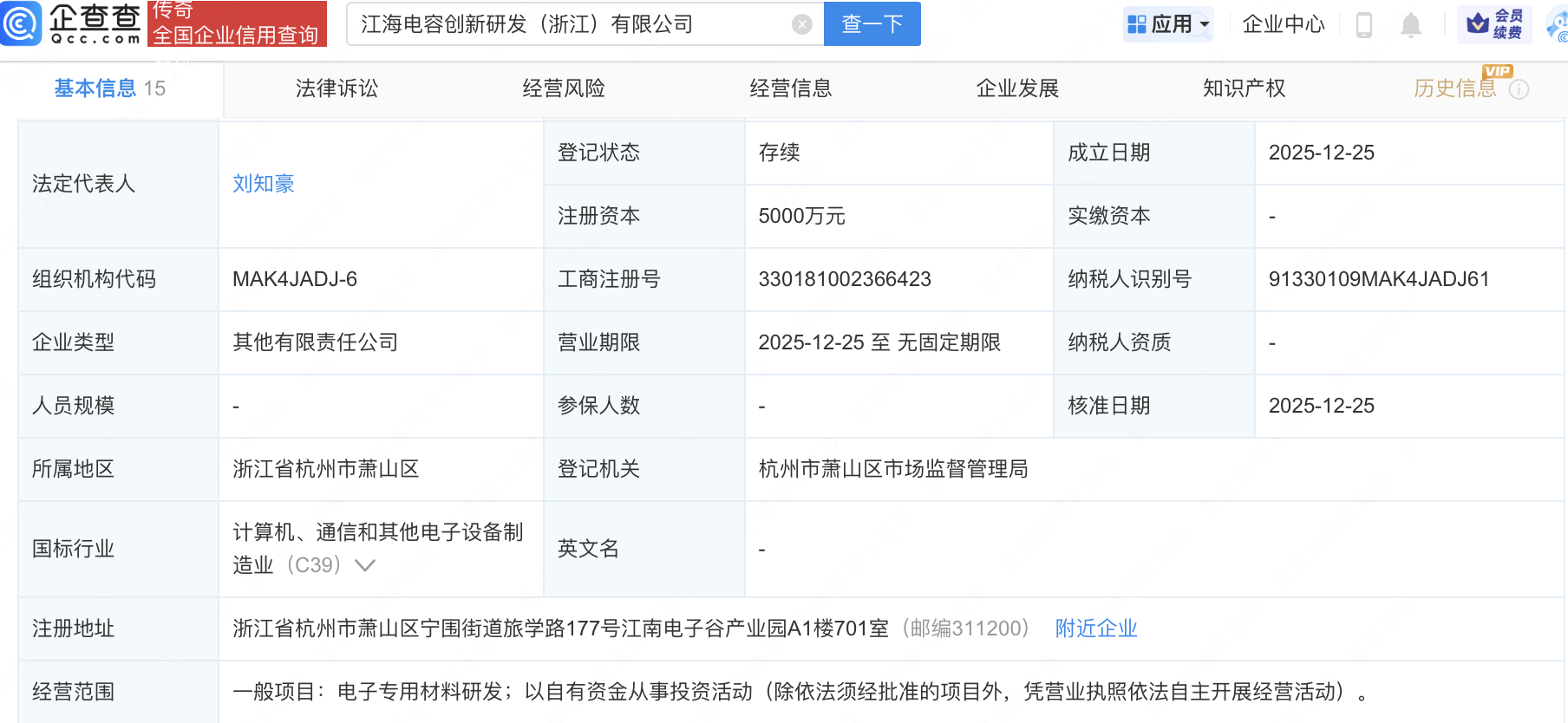
Task: Go to 企业中心
Action: (1284, 24)
